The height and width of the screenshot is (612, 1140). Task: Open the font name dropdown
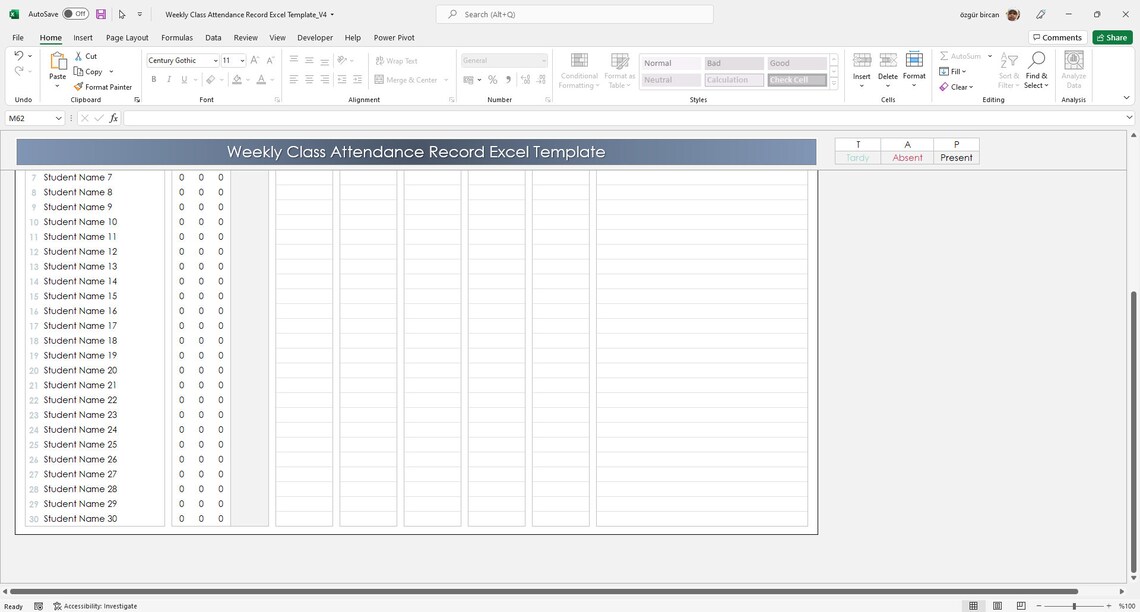[216, 60]
